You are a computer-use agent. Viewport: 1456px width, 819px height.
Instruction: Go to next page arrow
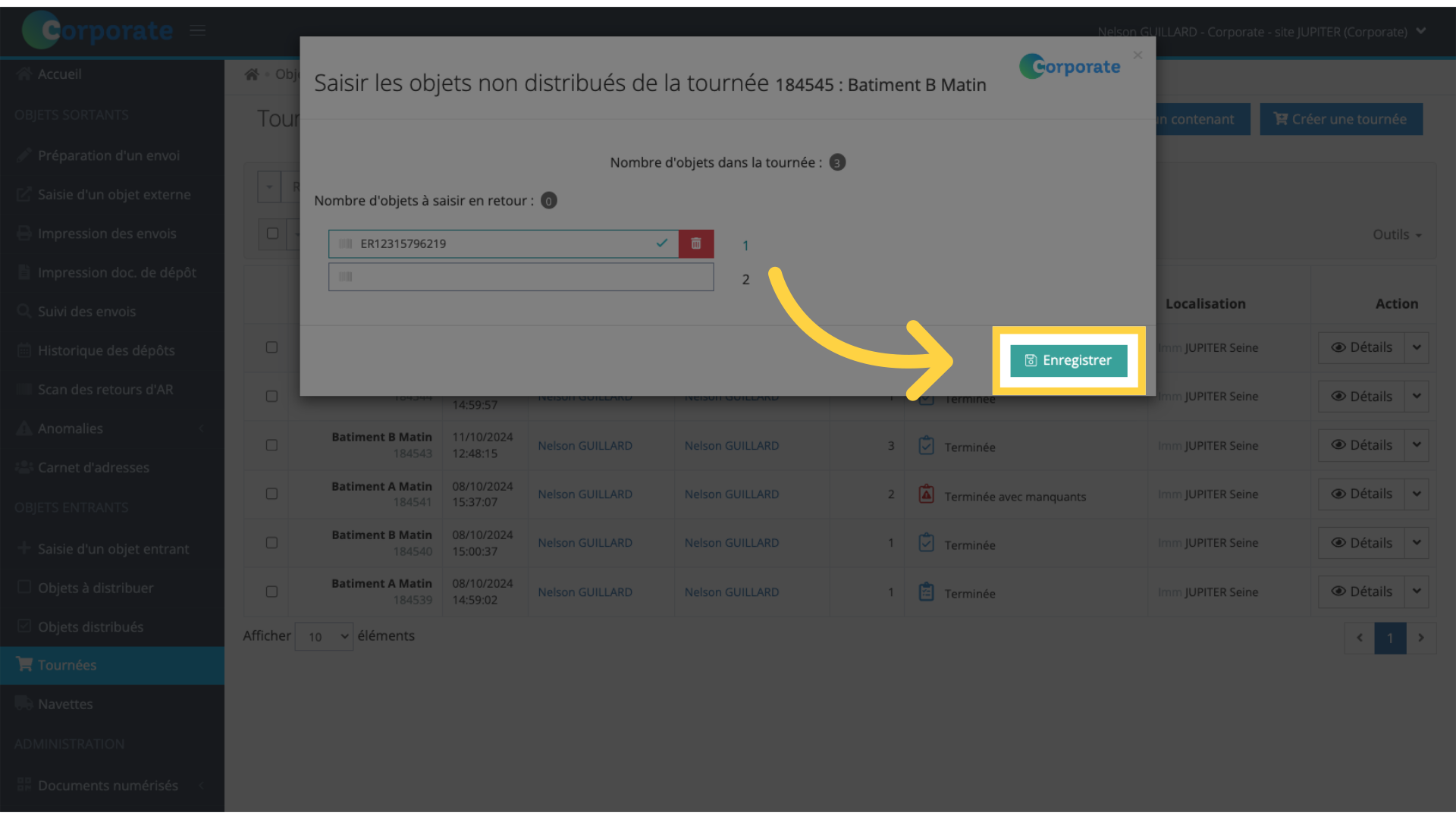[x=1421, y=638]
